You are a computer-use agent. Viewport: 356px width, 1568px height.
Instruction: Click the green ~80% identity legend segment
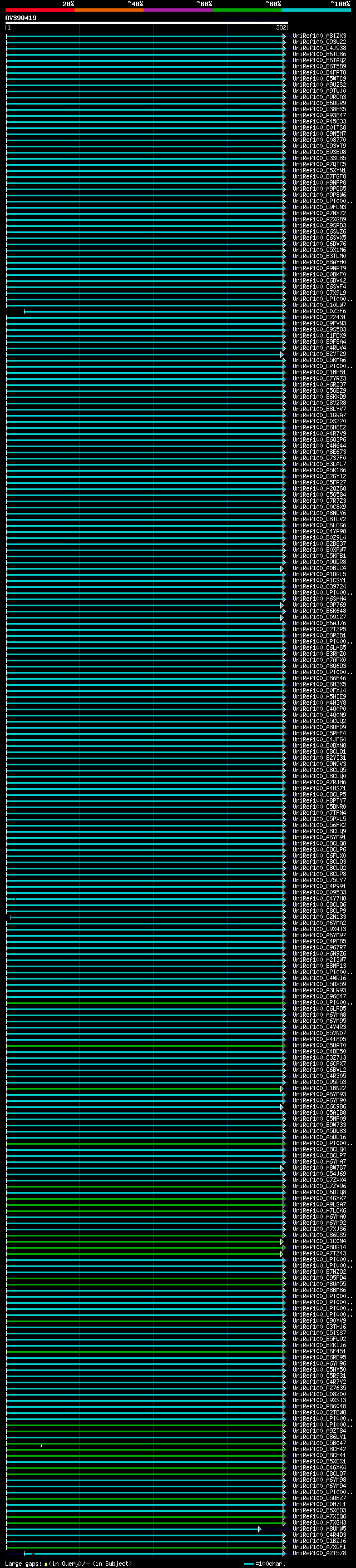tap(247, 10)
